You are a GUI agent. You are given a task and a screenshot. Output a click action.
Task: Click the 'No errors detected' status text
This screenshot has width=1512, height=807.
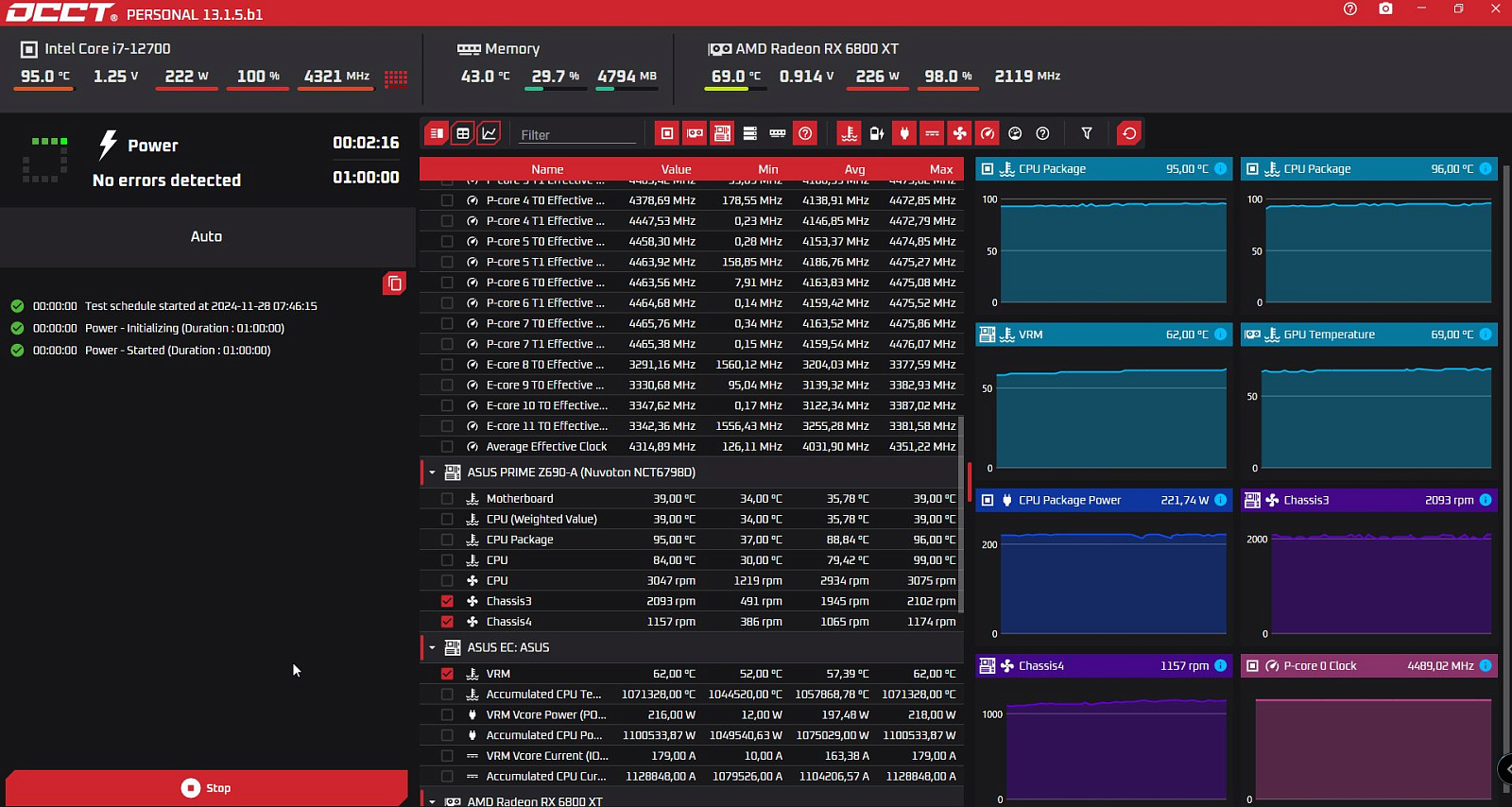(x=166, y=180)
